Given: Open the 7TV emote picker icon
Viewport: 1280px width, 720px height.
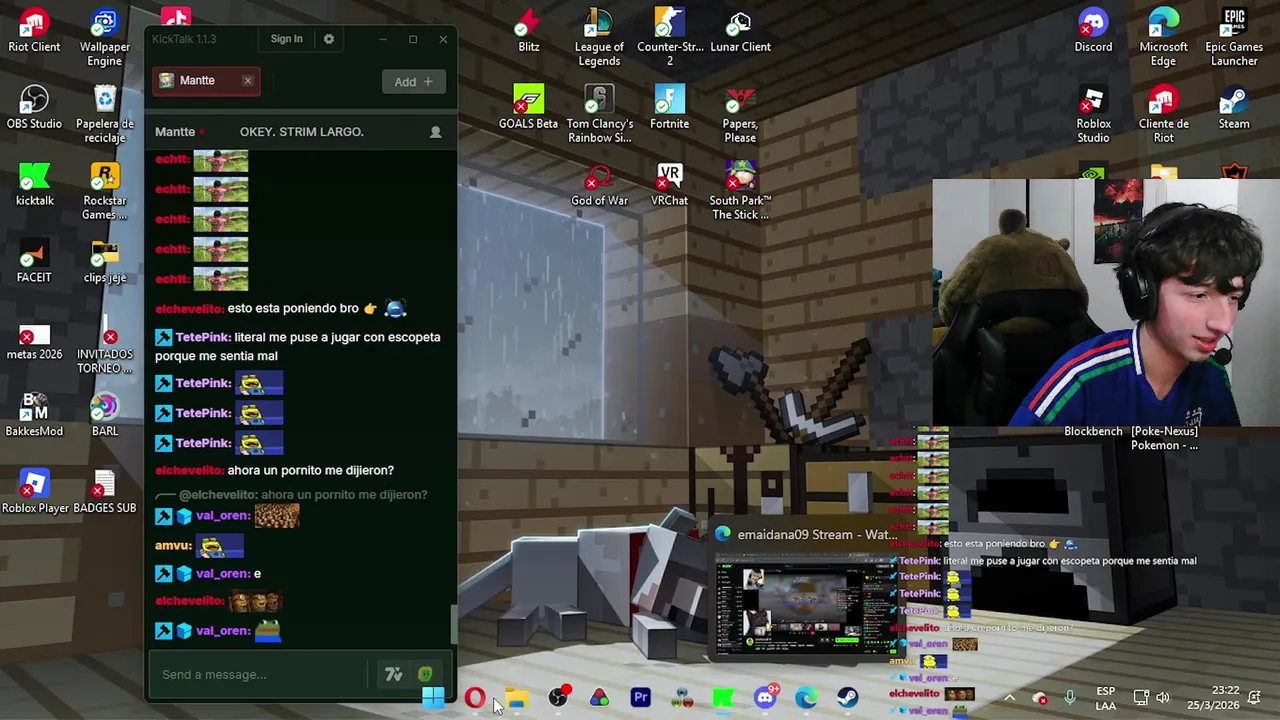Looking at the screenshot, I should [x=393, y=674].
